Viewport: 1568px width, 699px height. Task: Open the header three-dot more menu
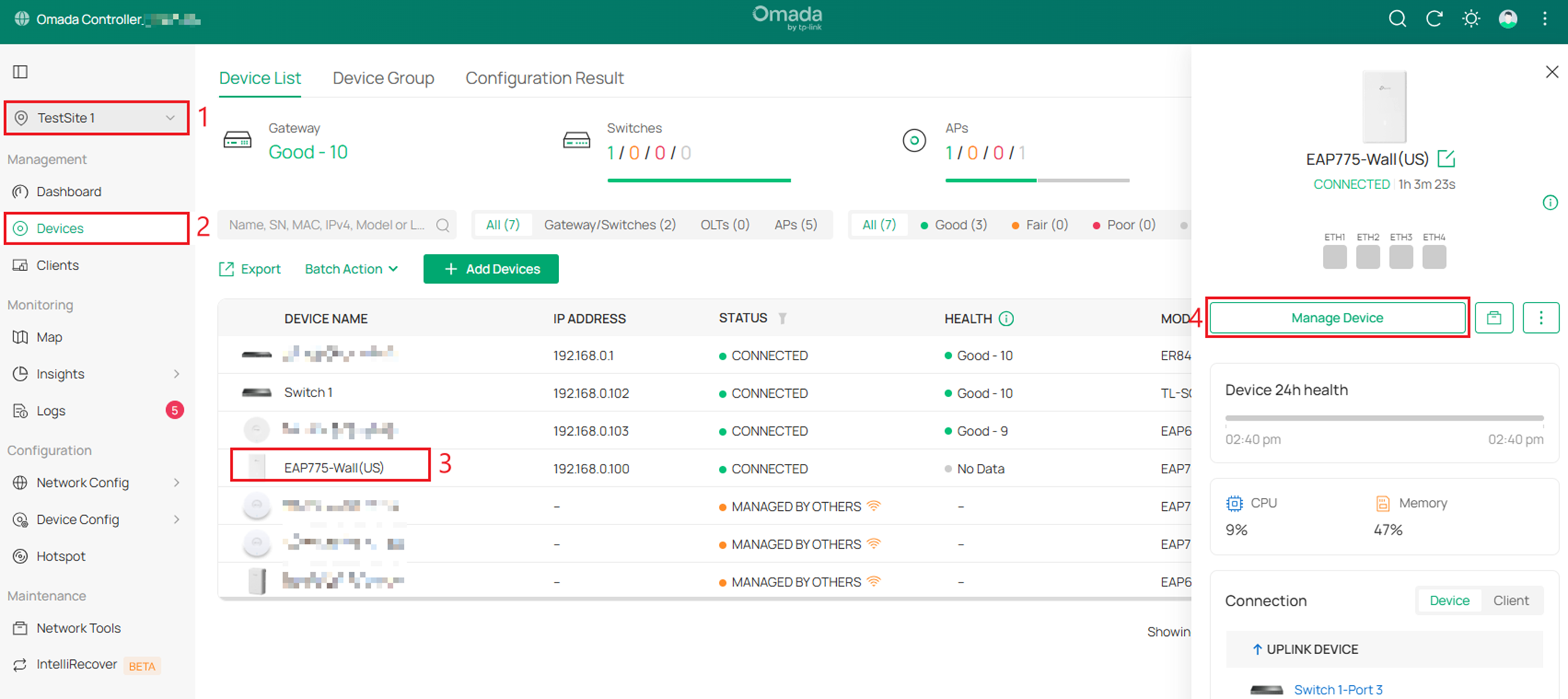pos(1544,19)
